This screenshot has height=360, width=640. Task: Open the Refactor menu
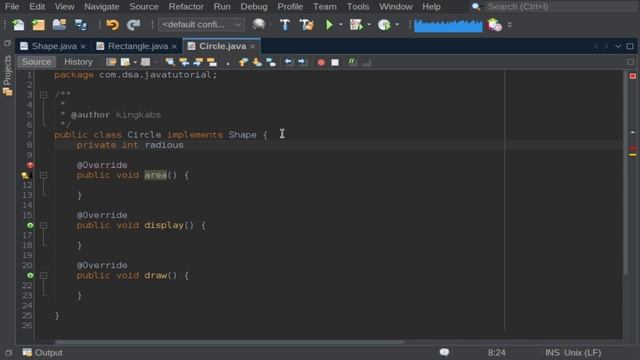(x=186, y=7)
